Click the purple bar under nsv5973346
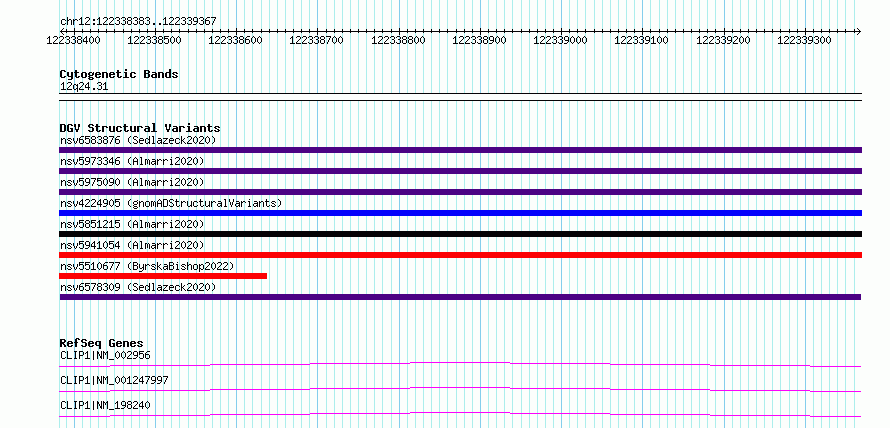 [x=460, y=171]
